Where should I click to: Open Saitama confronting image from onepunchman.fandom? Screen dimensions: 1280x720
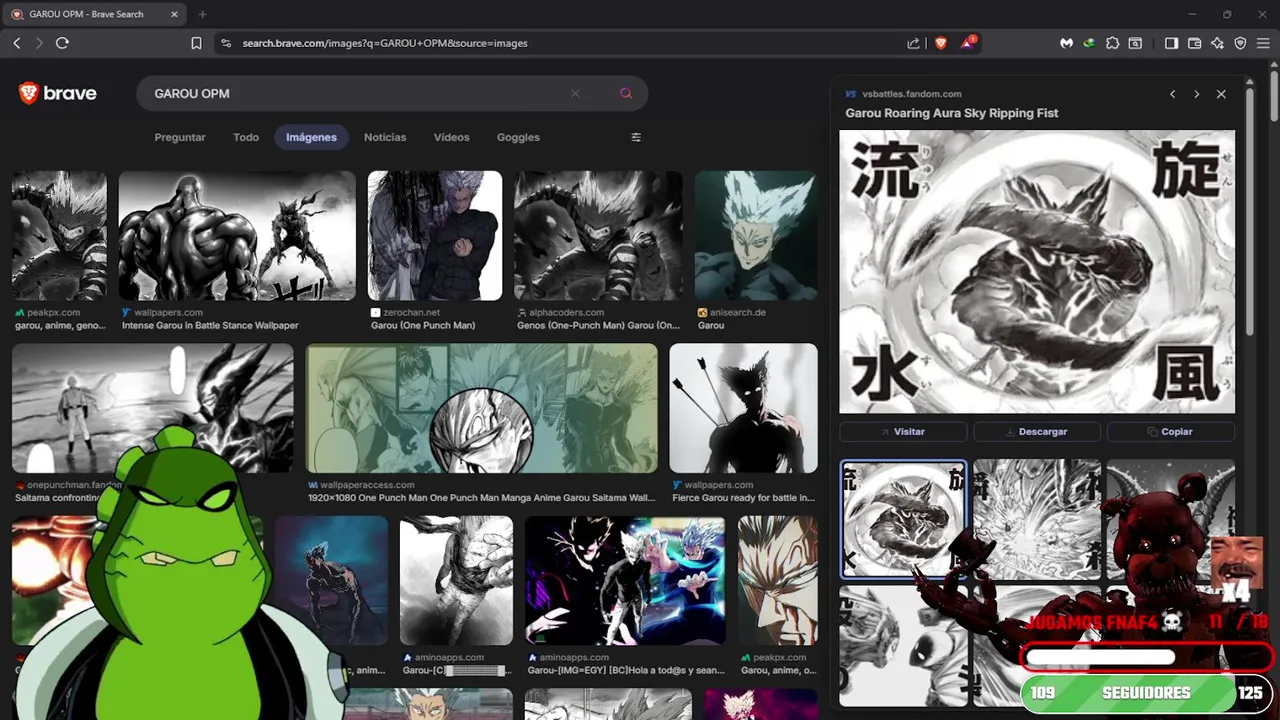tap(153, 408)
